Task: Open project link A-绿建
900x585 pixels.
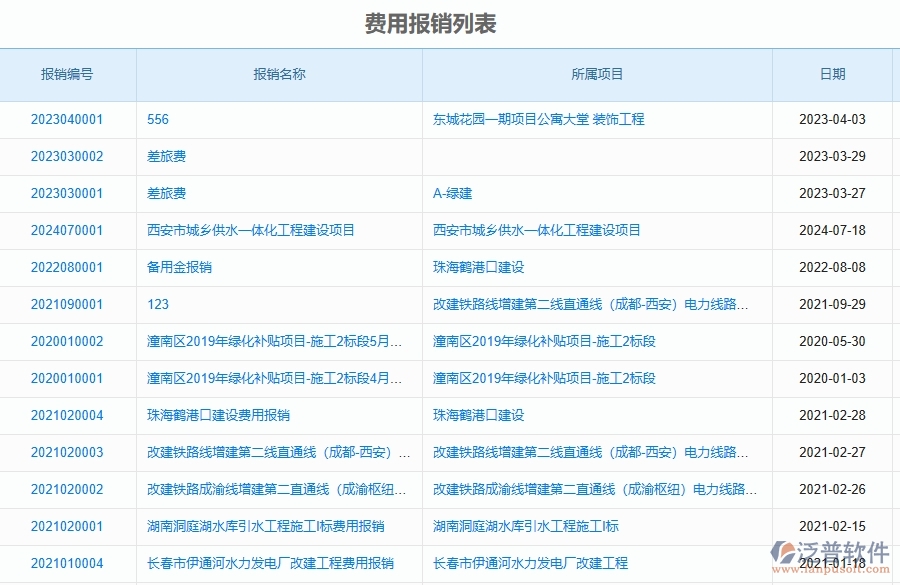Action: click(x=447, y=194)
